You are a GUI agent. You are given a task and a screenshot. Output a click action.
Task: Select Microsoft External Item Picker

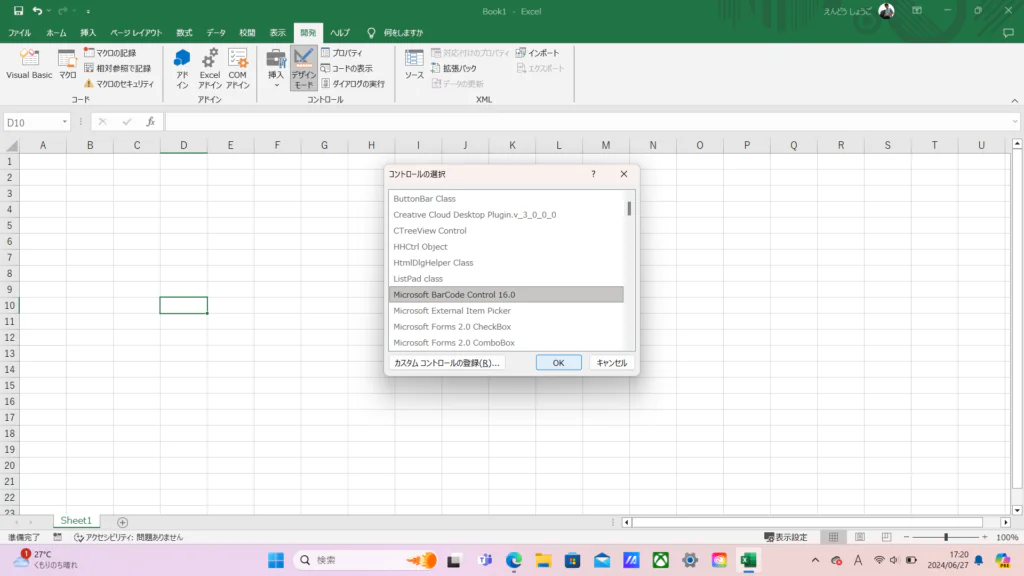506,310
